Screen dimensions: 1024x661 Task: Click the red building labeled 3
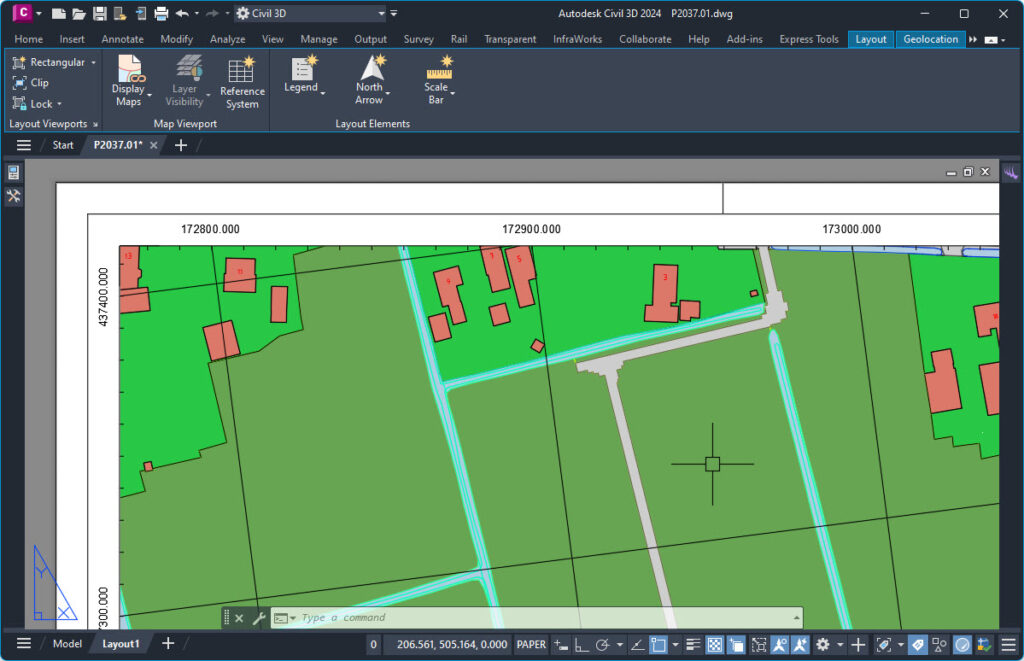[x=663, y=292]
